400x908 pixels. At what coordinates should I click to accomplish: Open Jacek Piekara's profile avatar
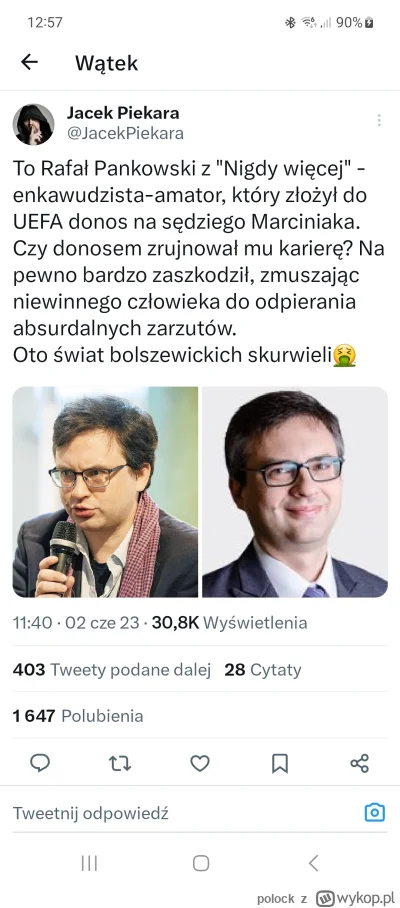pos(34,124)
